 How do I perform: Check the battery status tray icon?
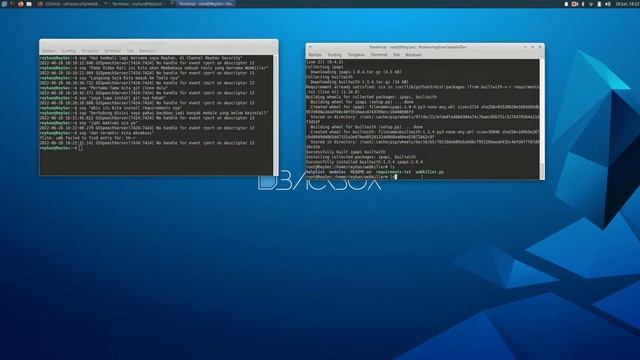[x=599, y=4]
